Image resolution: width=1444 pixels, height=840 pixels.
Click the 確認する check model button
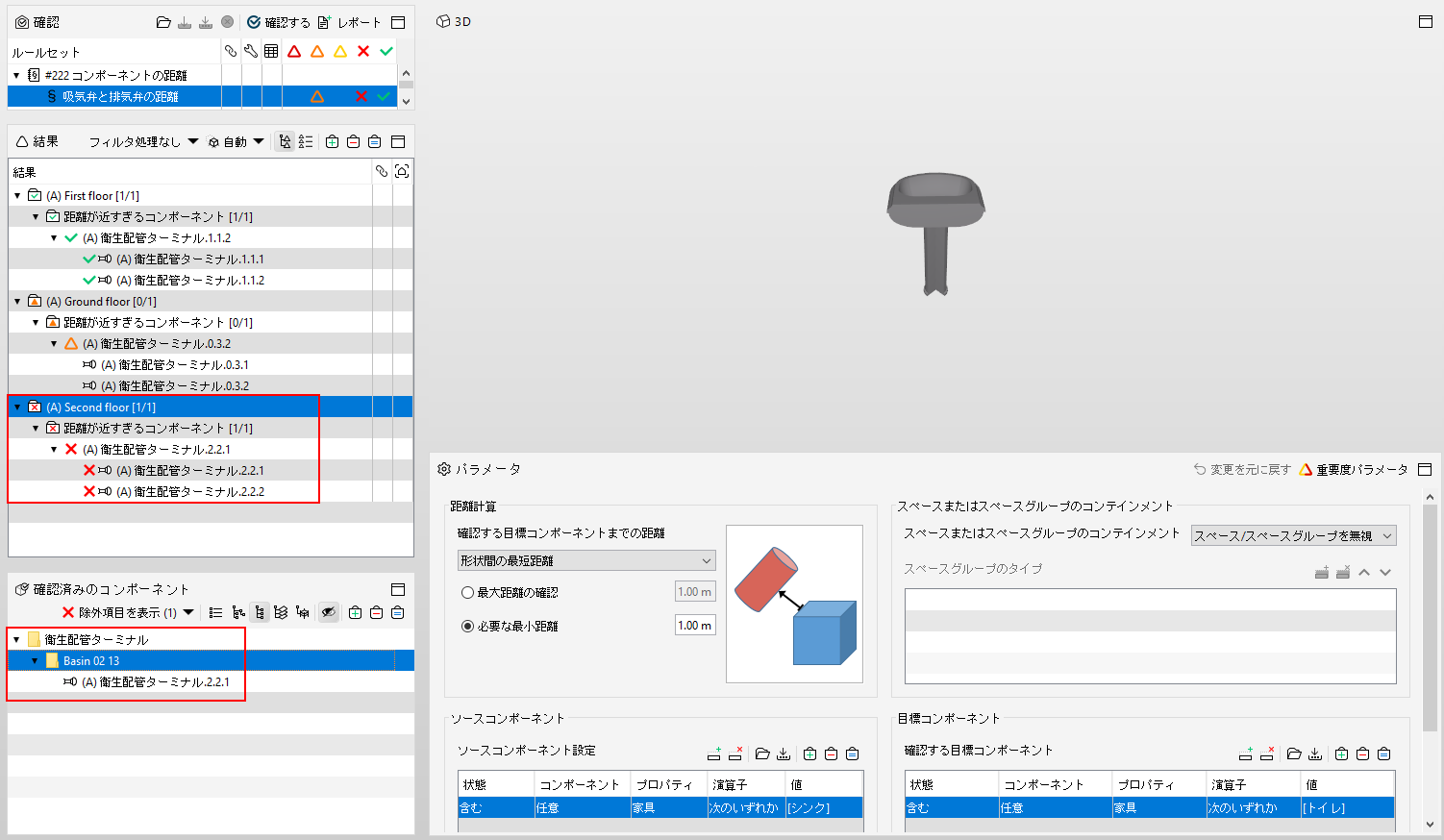278,22
